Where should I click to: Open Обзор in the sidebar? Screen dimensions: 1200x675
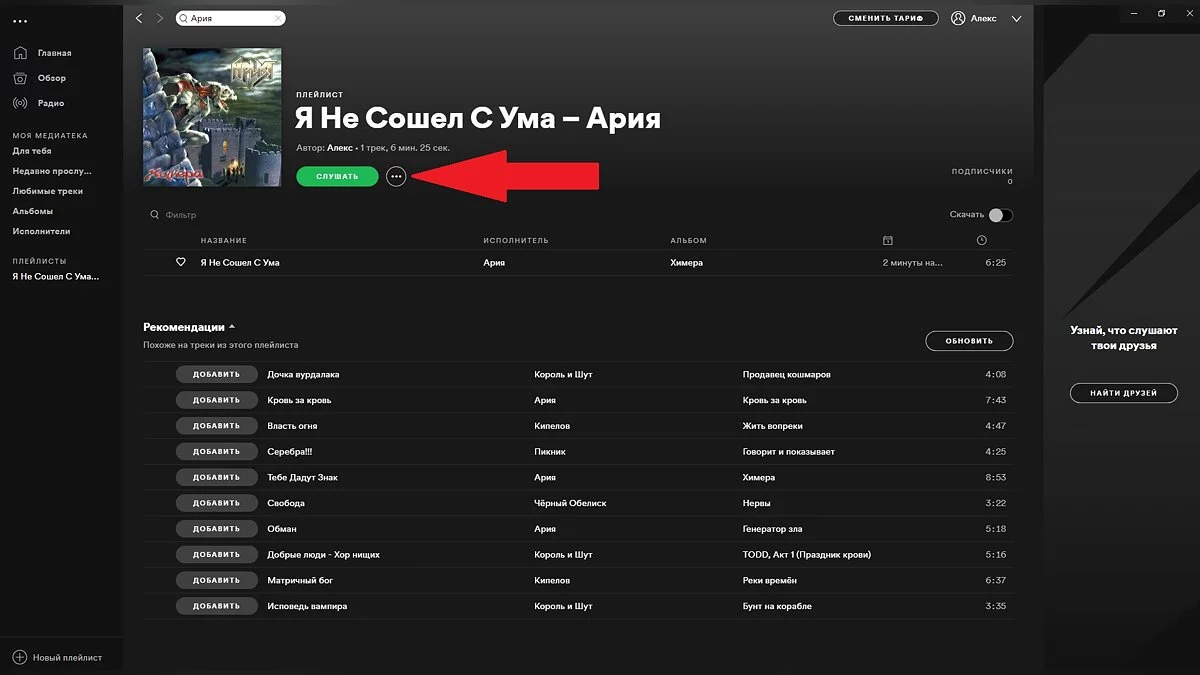coord(52,78)
